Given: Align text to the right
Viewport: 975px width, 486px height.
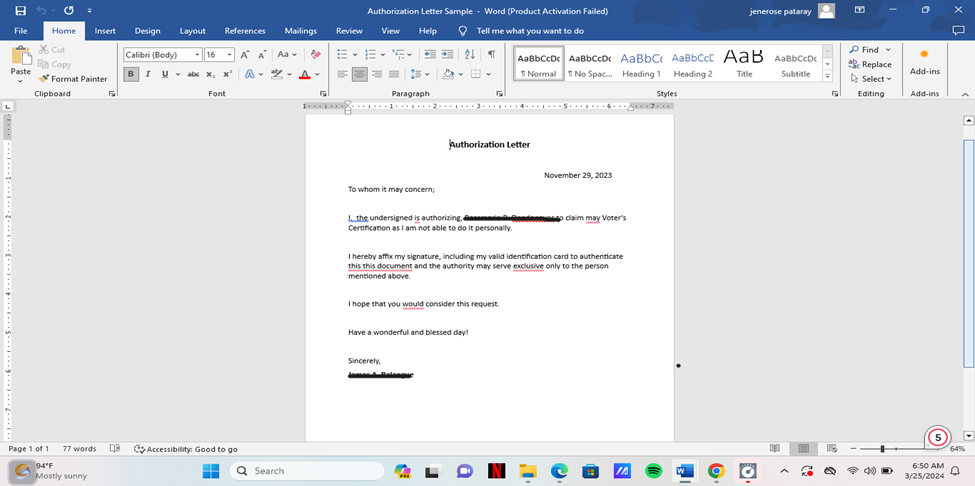Looking at the screenshot, I should pyautogui.click(x=377, y=74).
